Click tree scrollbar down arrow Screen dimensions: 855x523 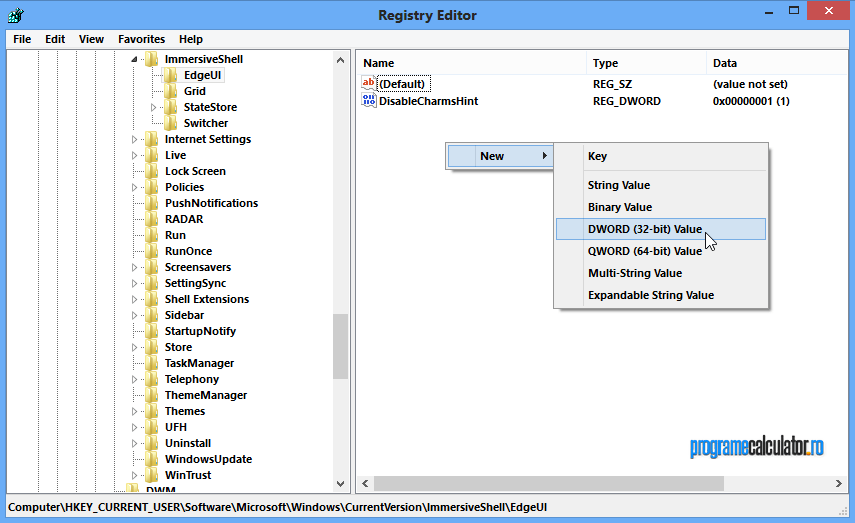[x=340, y=483]
